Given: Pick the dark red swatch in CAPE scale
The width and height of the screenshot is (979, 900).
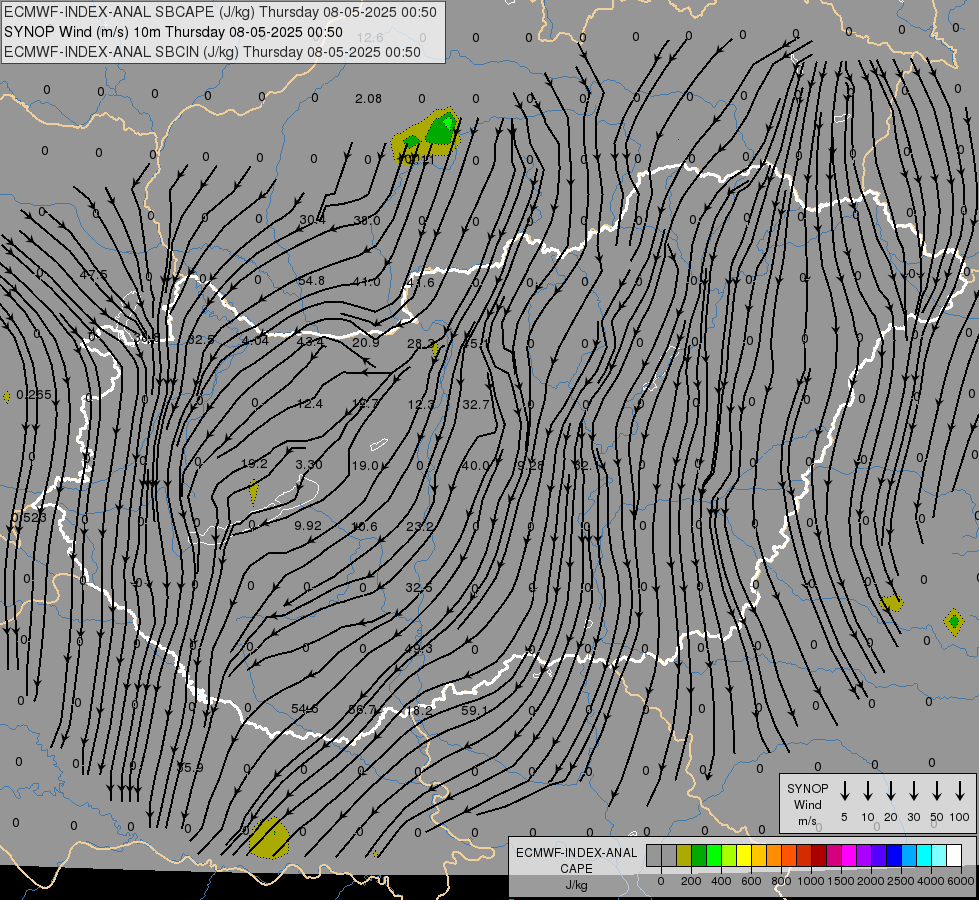Looking at the screenshot, I should coord(819,856).
